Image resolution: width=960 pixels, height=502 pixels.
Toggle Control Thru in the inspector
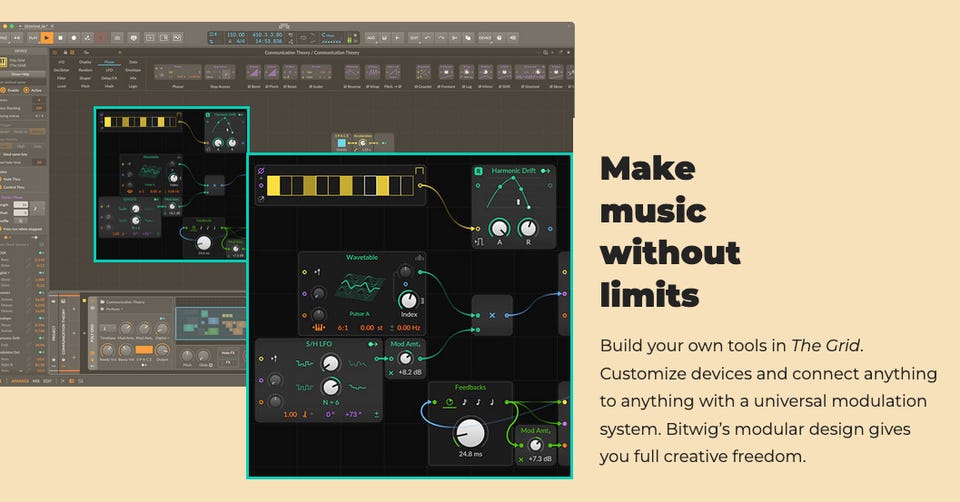click(x=12, y=187)
